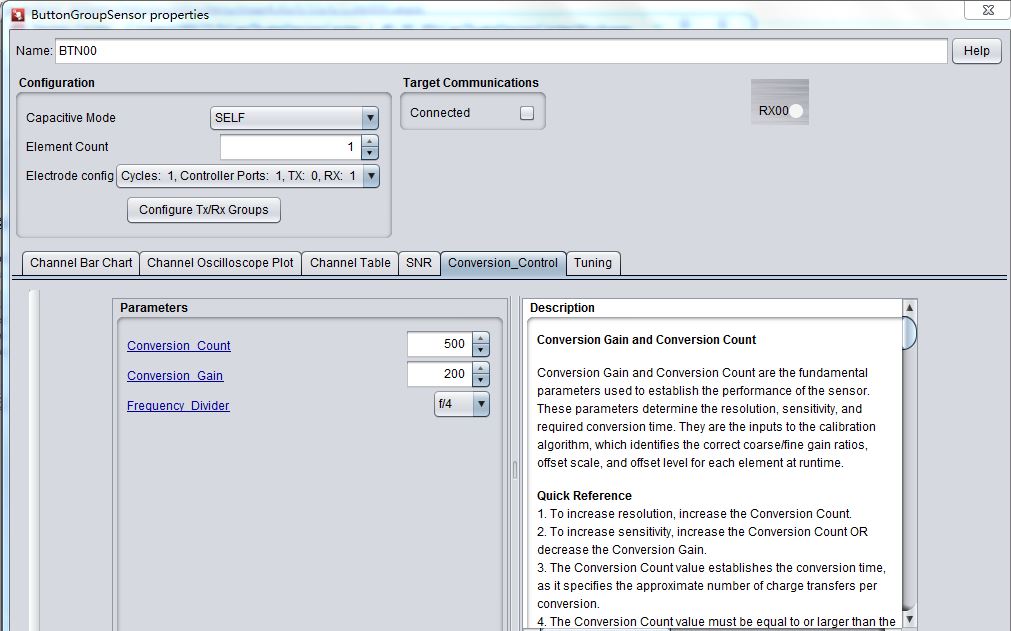Image resolution: width=1011 pixels, height=631 pixels.
Task: Open the Conversion_Gain link
Action: click(x=175, y=376)
